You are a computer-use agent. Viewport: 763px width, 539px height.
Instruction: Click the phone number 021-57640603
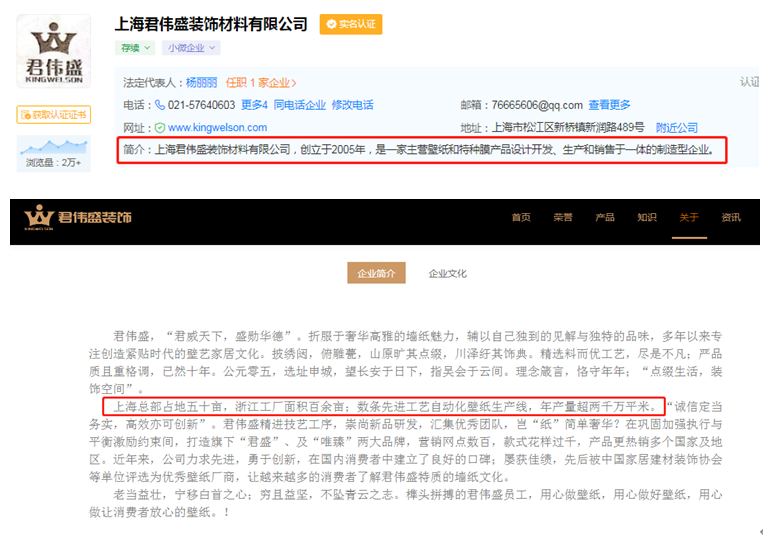201,105
